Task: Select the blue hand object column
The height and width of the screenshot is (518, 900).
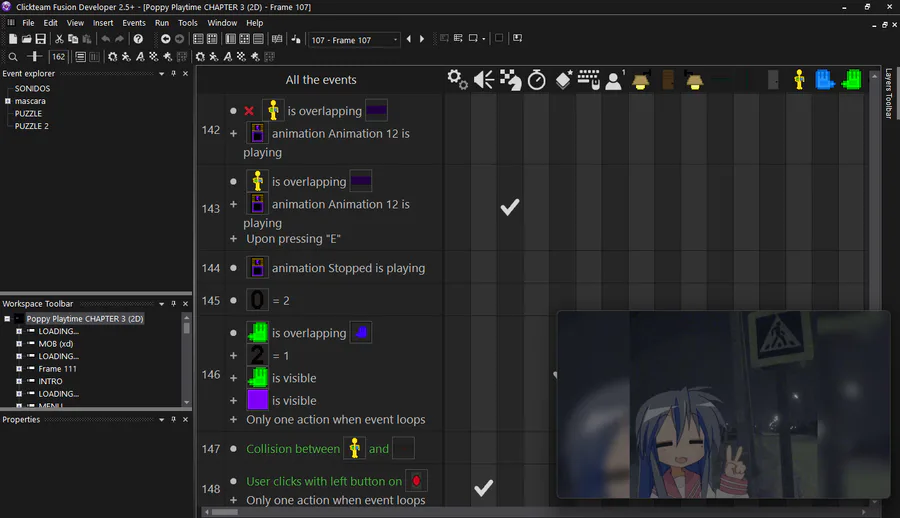Action: click(x=825, y=80)
